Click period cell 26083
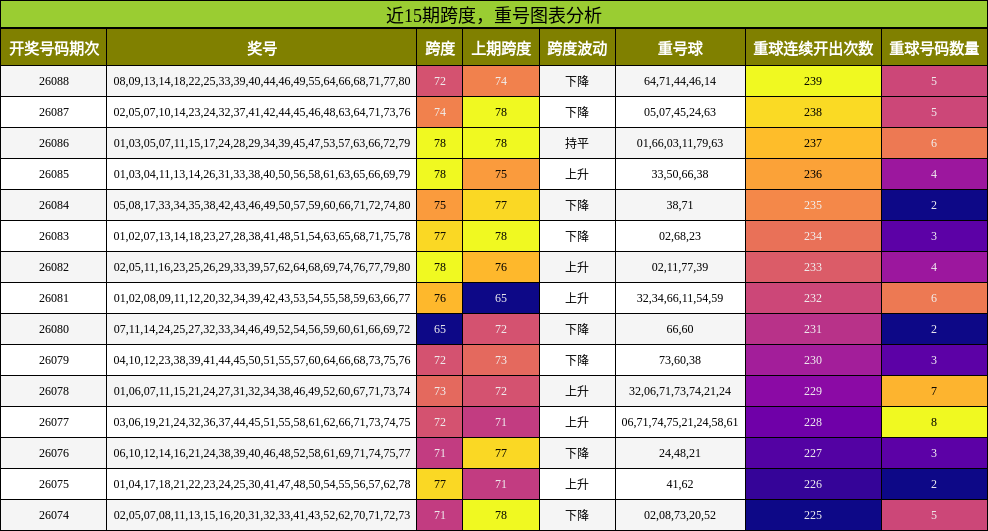The width and height of the screenshot is (988, 531). [54, 236]
